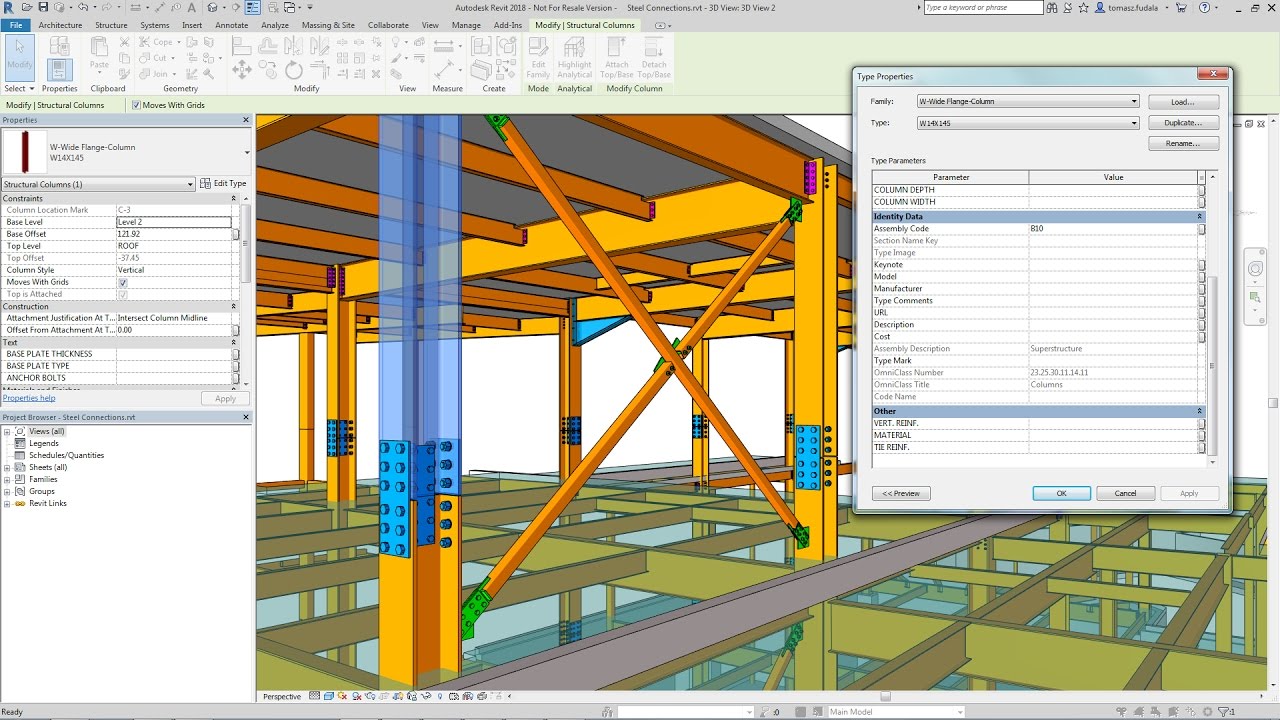The height and width of the screenshot is (720, 1280).
Task: Click Detach Top/Base ribbon button
Action: (654, 58)
